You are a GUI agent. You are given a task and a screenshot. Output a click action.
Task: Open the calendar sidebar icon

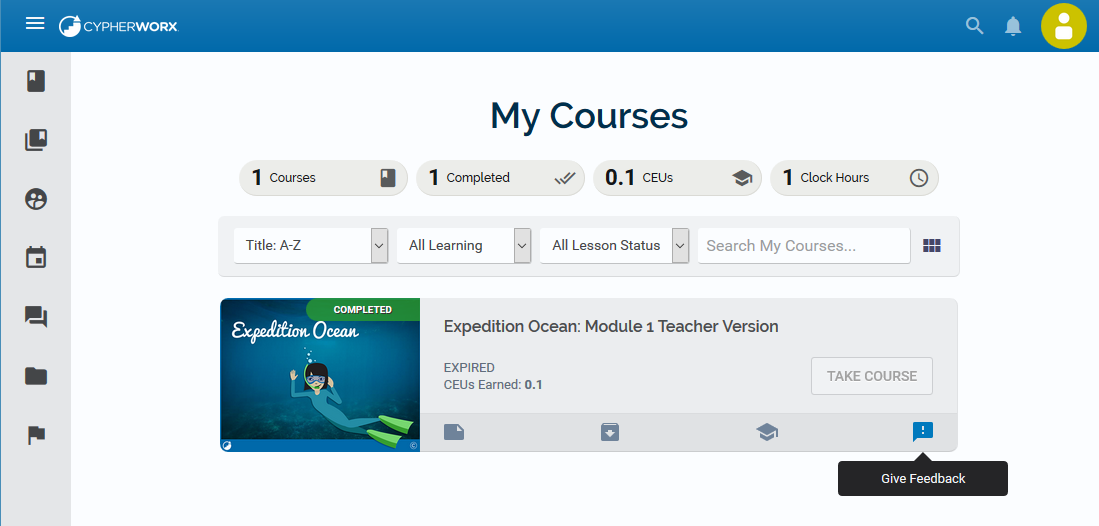(36, 257)
